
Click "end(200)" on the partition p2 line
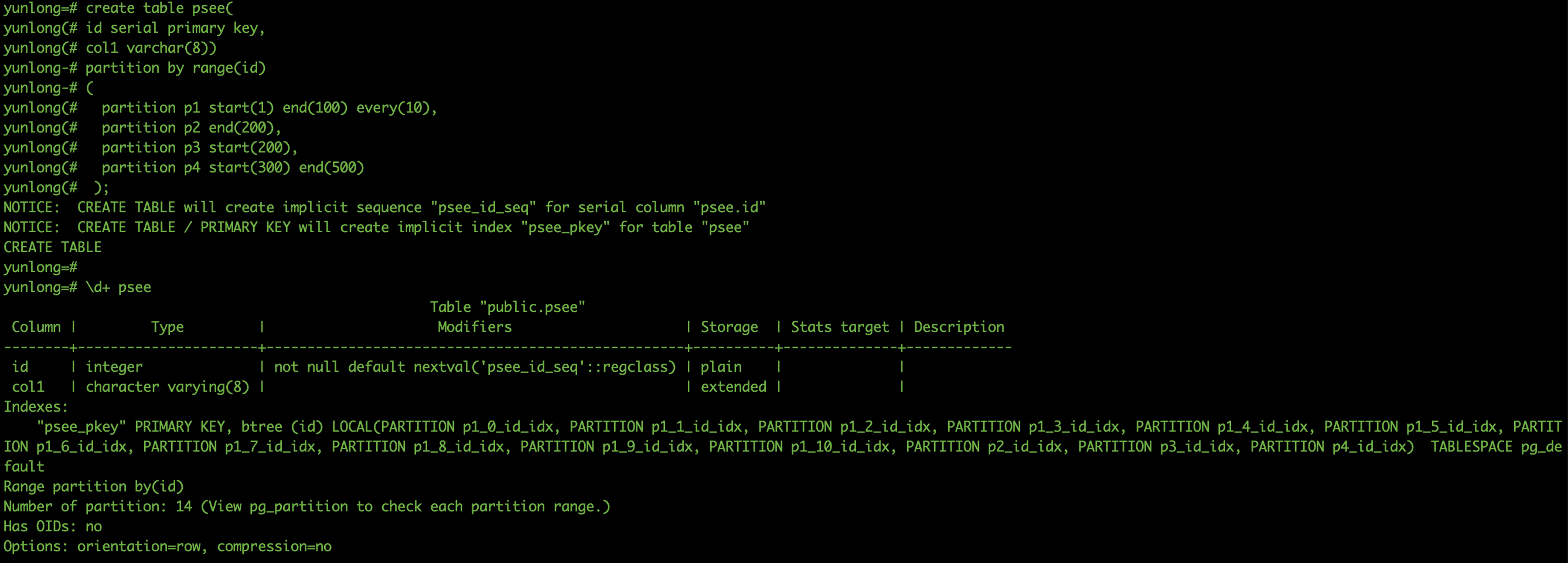coord(241,128)
